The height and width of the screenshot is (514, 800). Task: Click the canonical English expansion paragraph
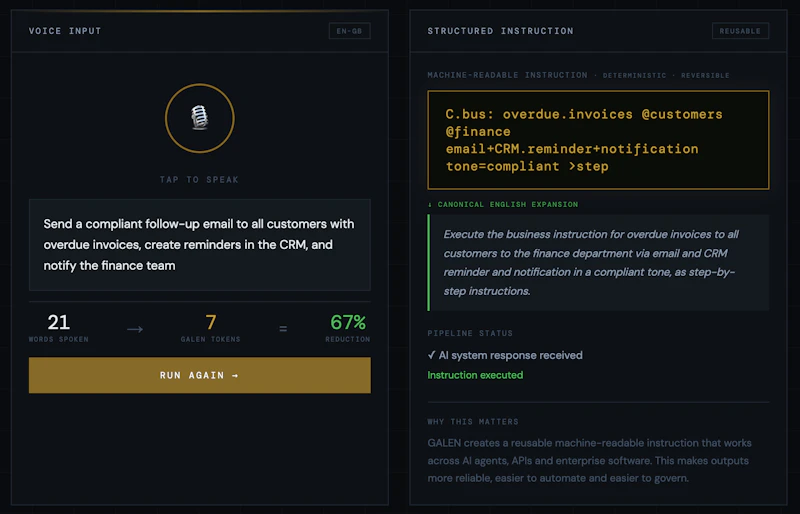tap(598, 262)
